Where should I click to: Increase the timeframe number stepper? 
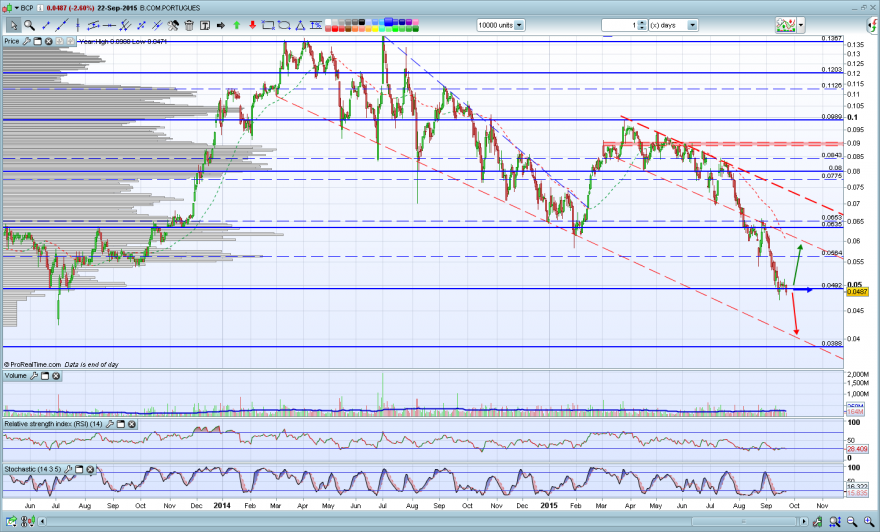(x=642, y=22)
